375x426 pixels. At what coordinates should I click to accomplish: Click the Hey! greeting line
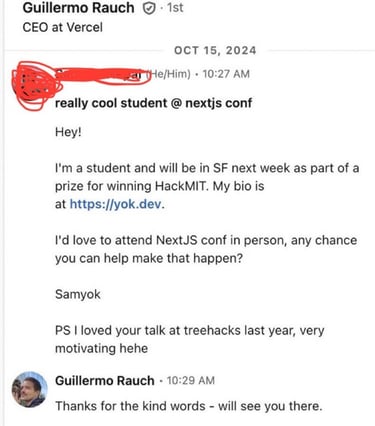click(68, 132)
